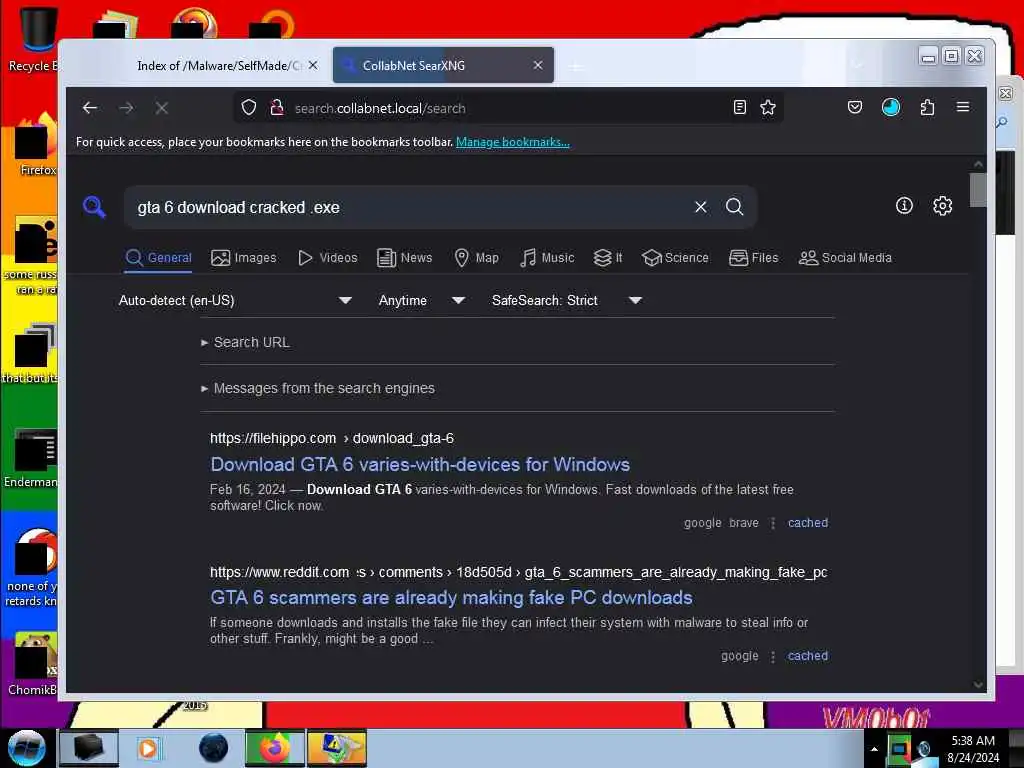Click in the search query input field
The width and height of the screenshot is (1024, 768).
411,207
